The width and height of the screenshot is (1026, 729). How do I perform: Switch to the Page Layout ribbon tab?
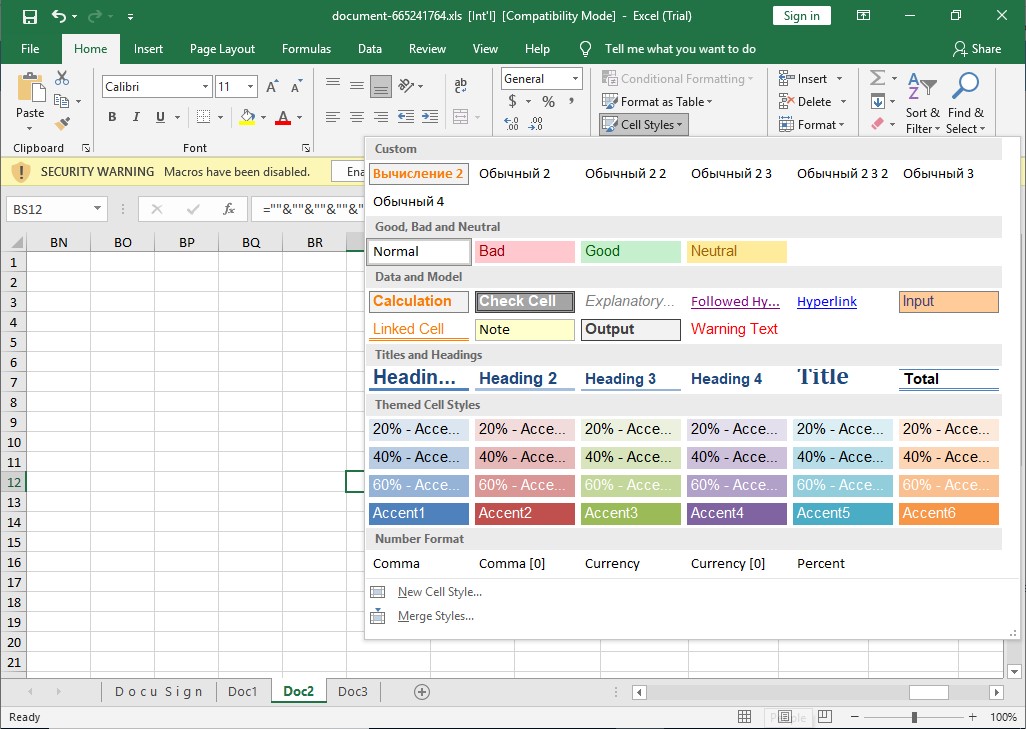pyautogui.click(x=222, y=49)
